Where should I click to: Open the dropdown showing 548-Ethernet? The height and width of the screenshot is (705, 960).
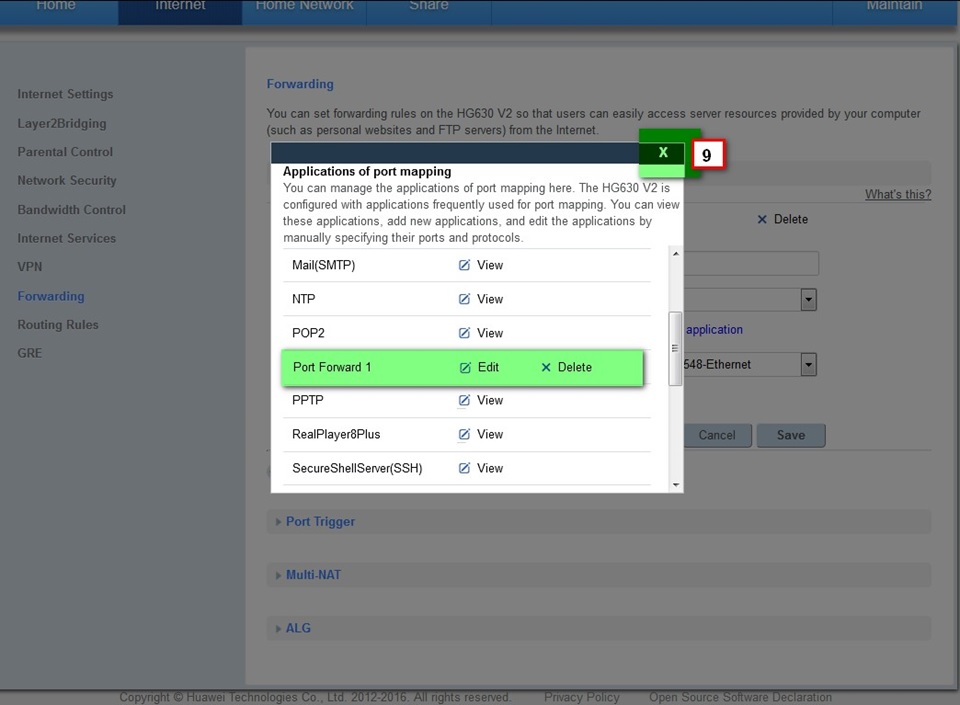click(x=808, y=365)
